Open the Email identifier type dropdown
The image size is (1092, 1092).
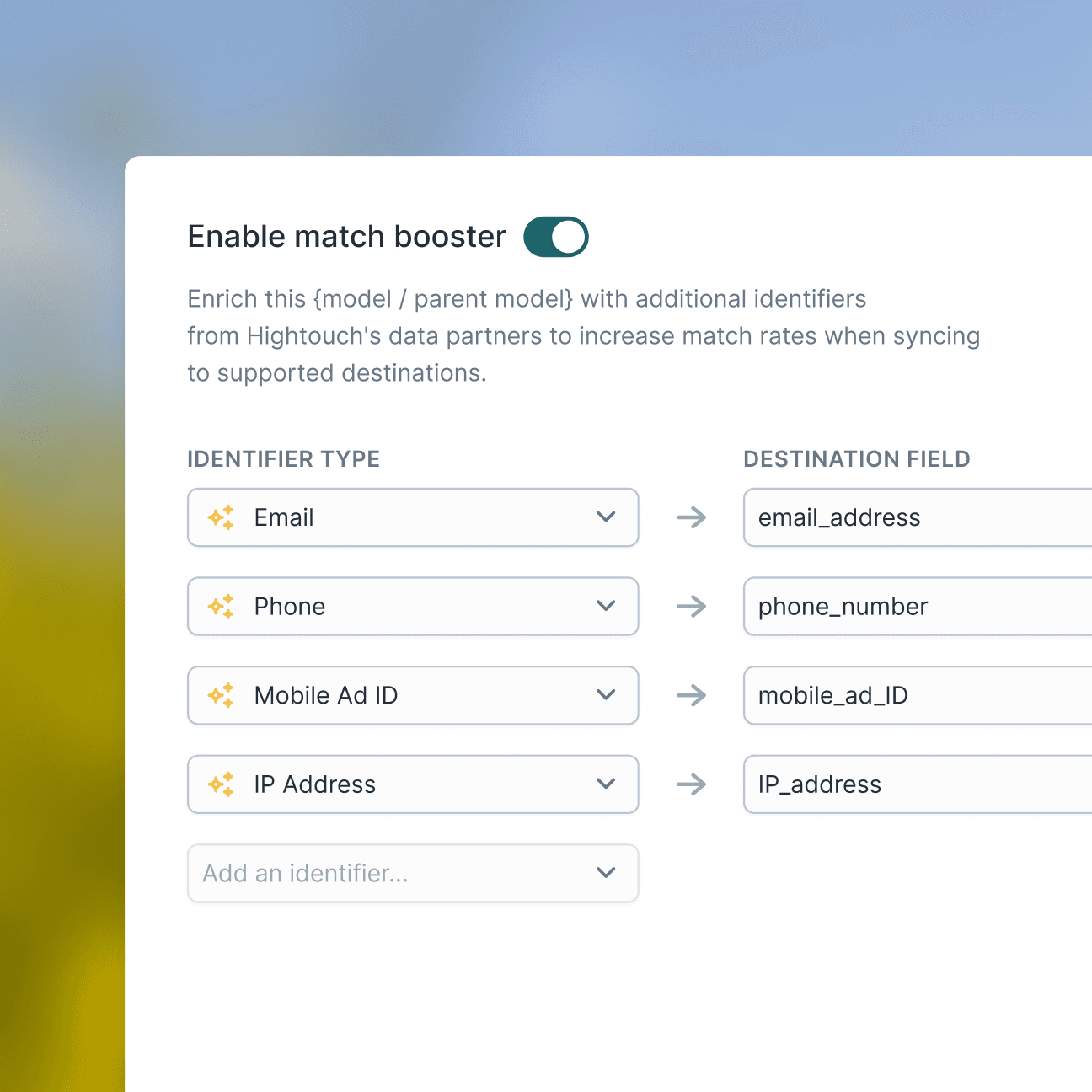tap(606, 517)
